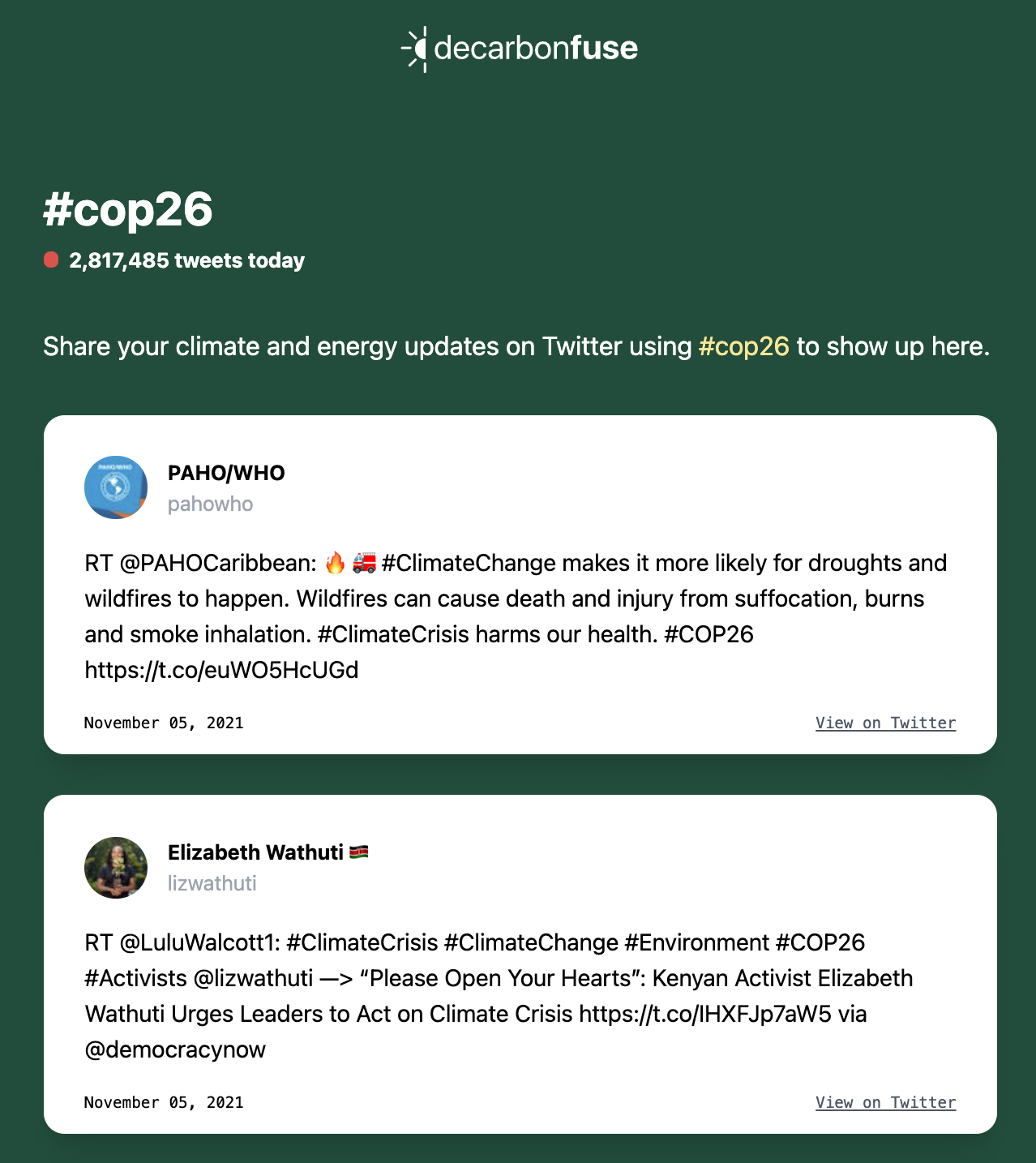Image resolution: width=1036 pixels, height=1163 pixels.
Task: Click Elizabeth Wathuti's profile avatar
Action: (116, 867)
